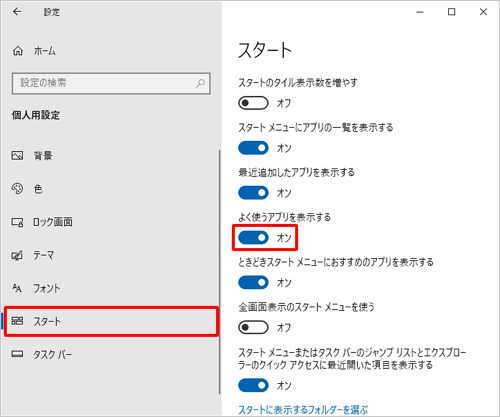Screen dimensions: 500x417
Task: Click the テーマ brush icon
Action: click(17, 255)
